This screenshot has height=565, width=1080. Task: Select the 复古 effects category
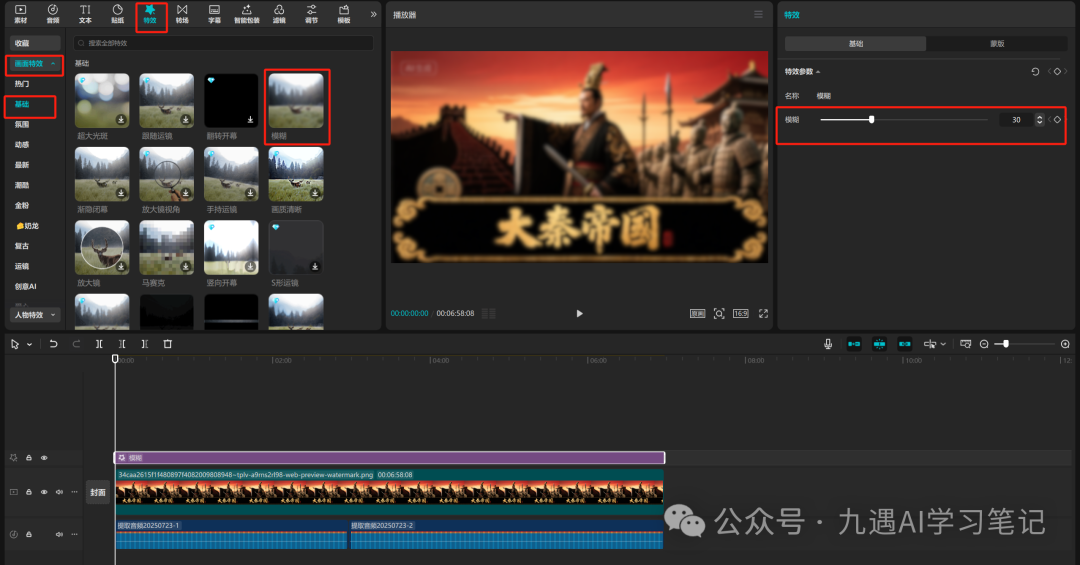point(22,246)
